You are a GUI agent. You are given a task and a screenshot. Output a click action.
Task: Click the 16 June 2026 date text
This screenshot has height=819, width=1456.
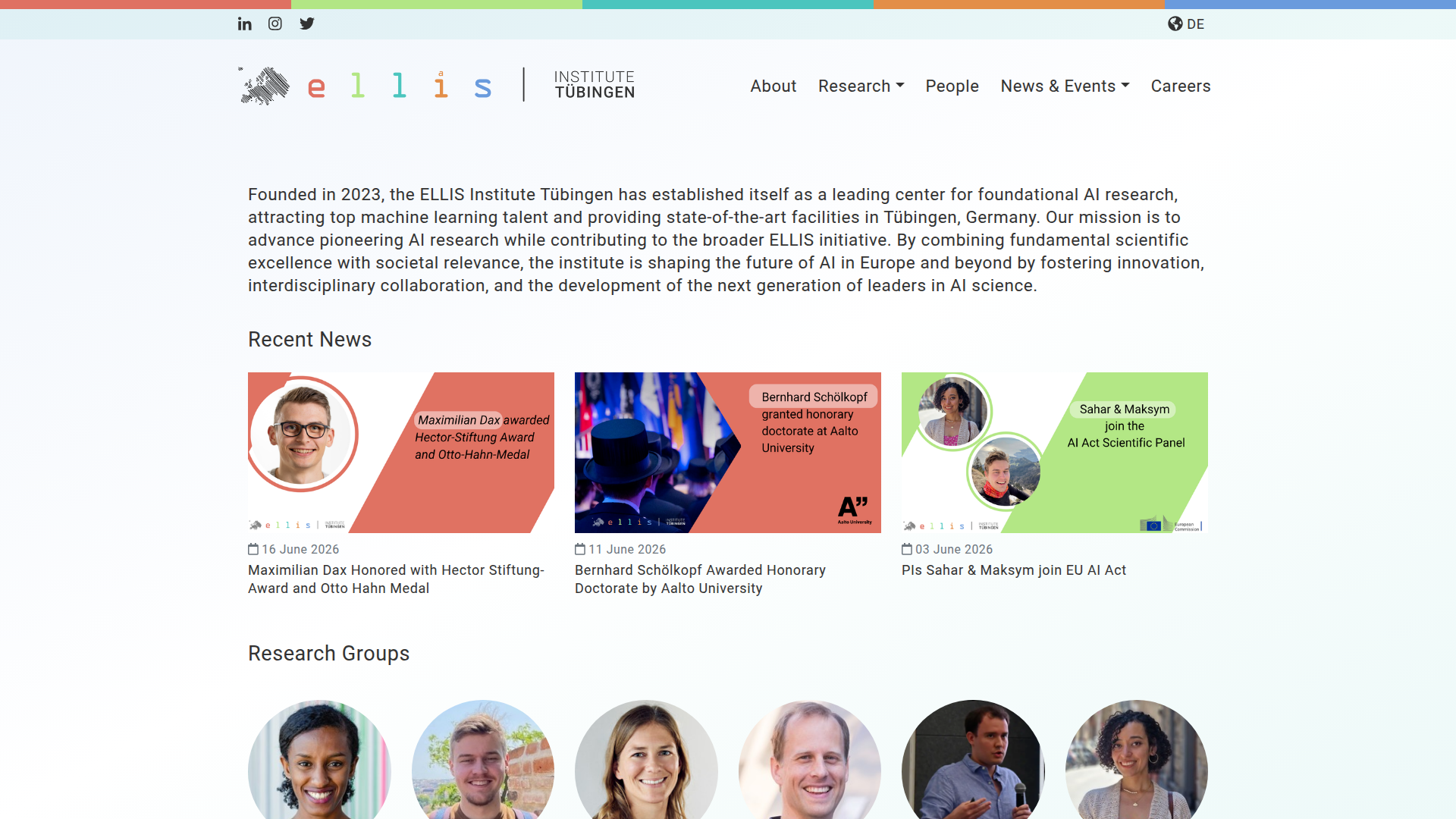(300, 550)
